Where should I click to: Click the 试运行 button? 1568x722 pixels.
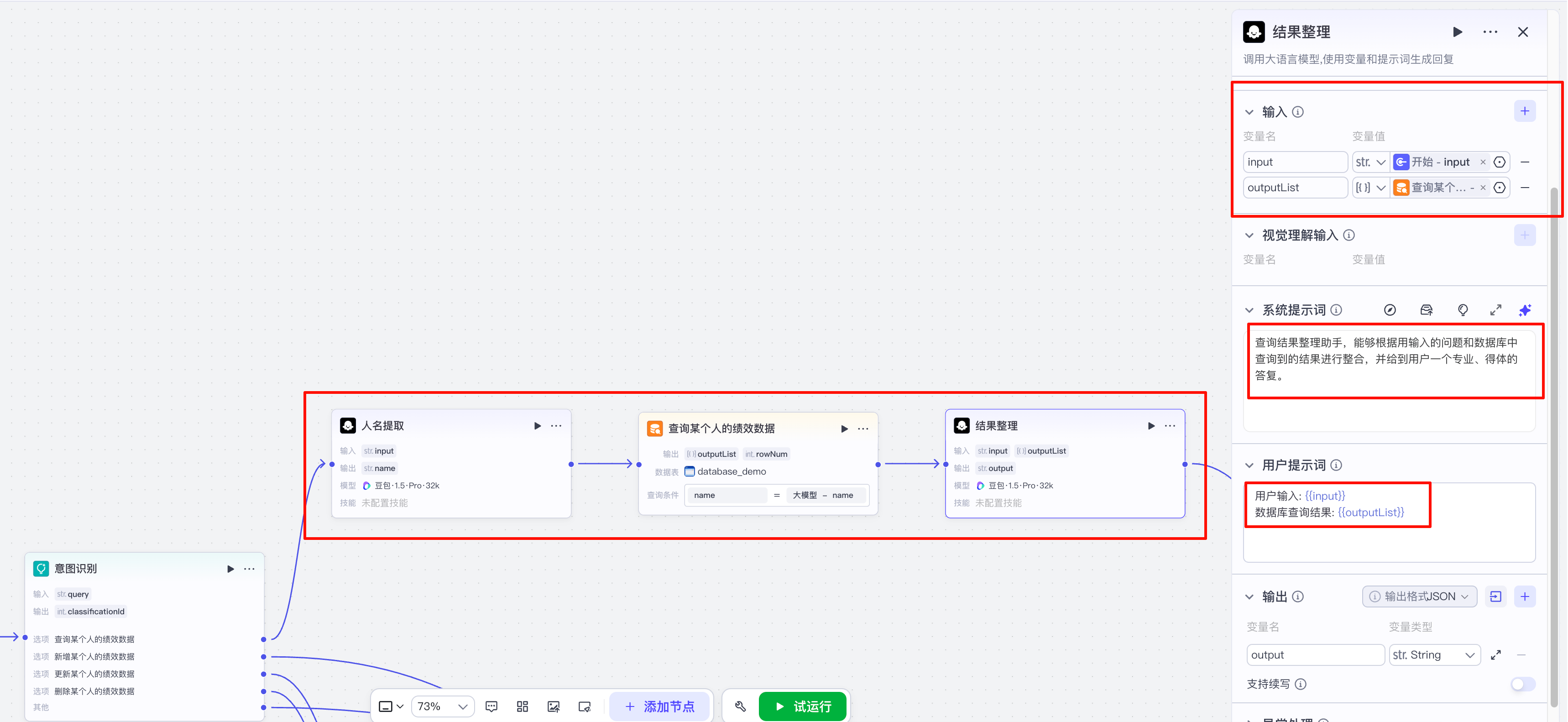pyautogui.click(x=802, y=706)
